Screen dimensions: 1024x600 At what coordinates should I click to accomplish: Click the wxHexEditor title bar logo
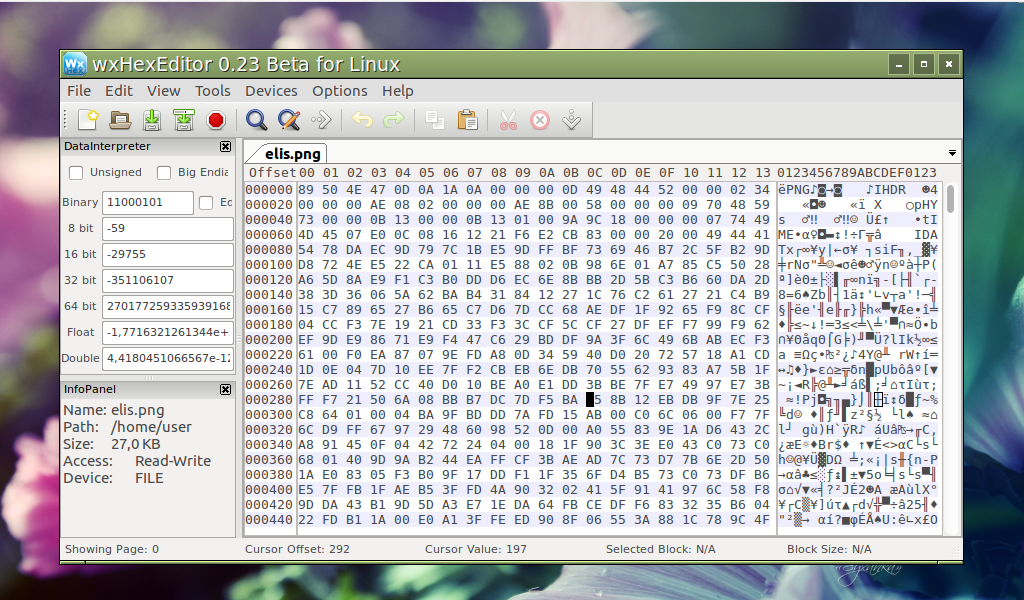(x=74, y=64)
